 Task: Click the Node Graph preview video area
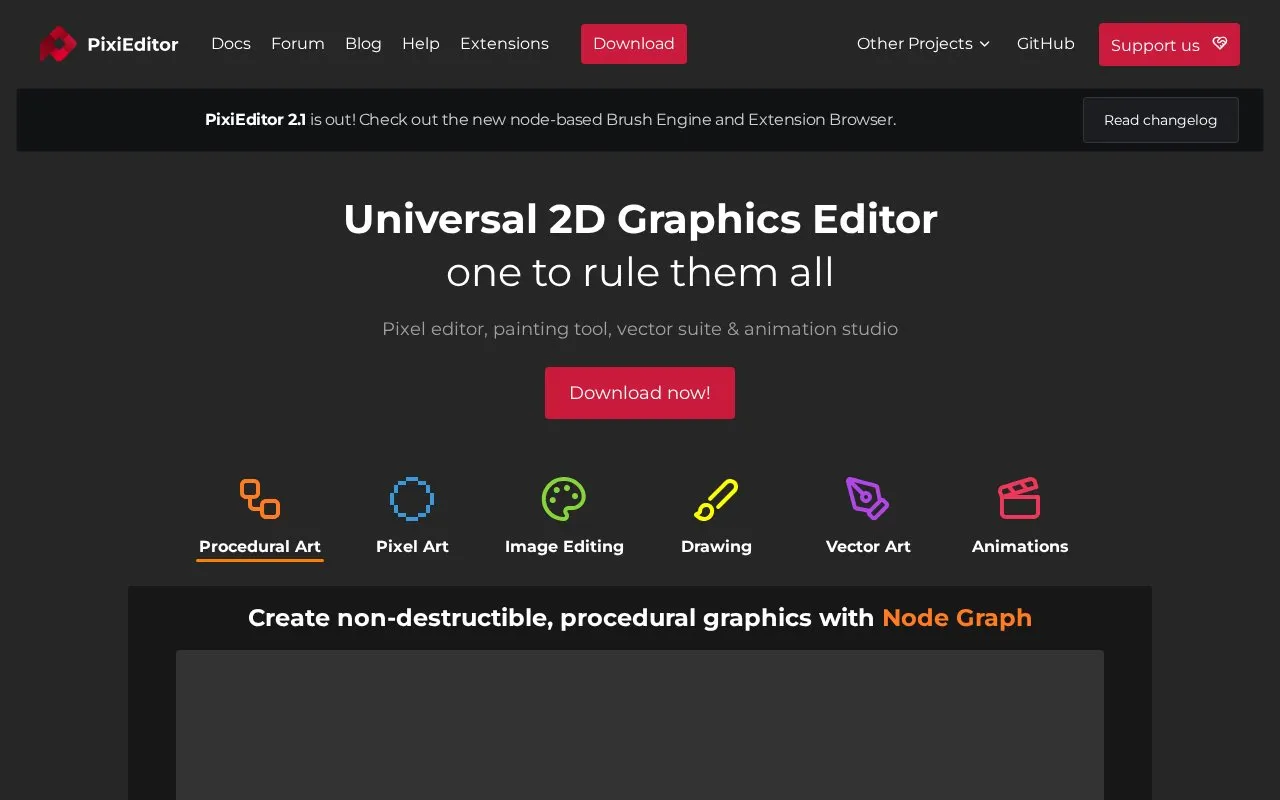(x=640, y=725)
